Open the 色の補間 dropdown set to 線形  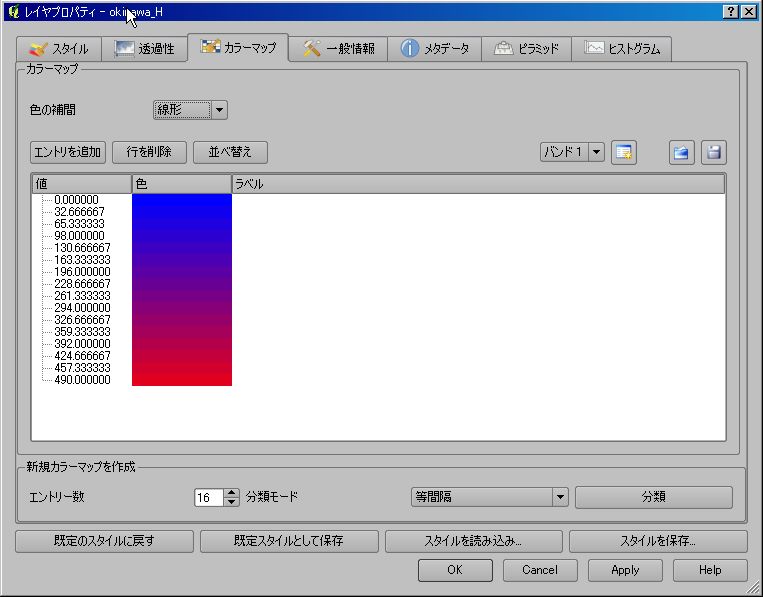[190, 110]
